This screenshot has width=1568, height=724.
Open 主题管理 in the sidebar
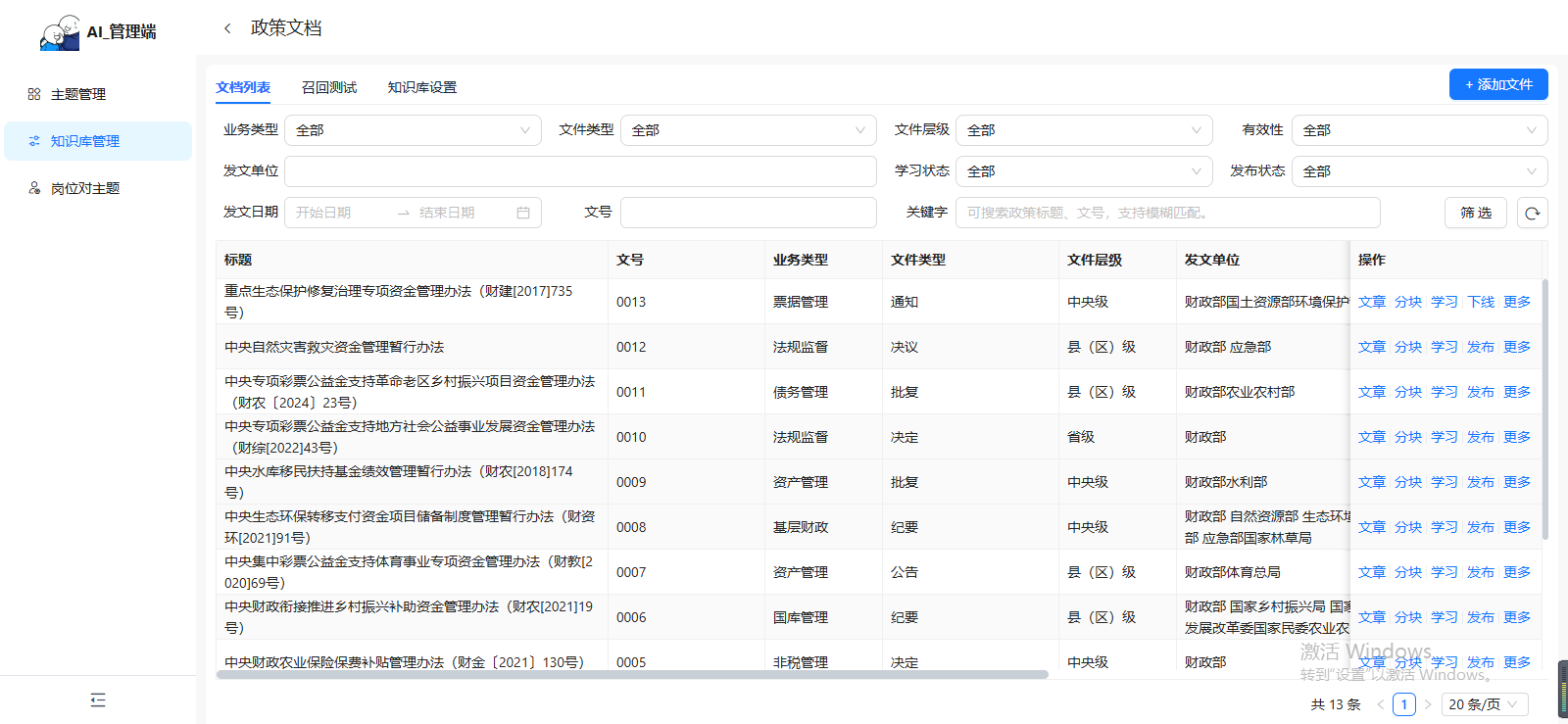[78, 94]
